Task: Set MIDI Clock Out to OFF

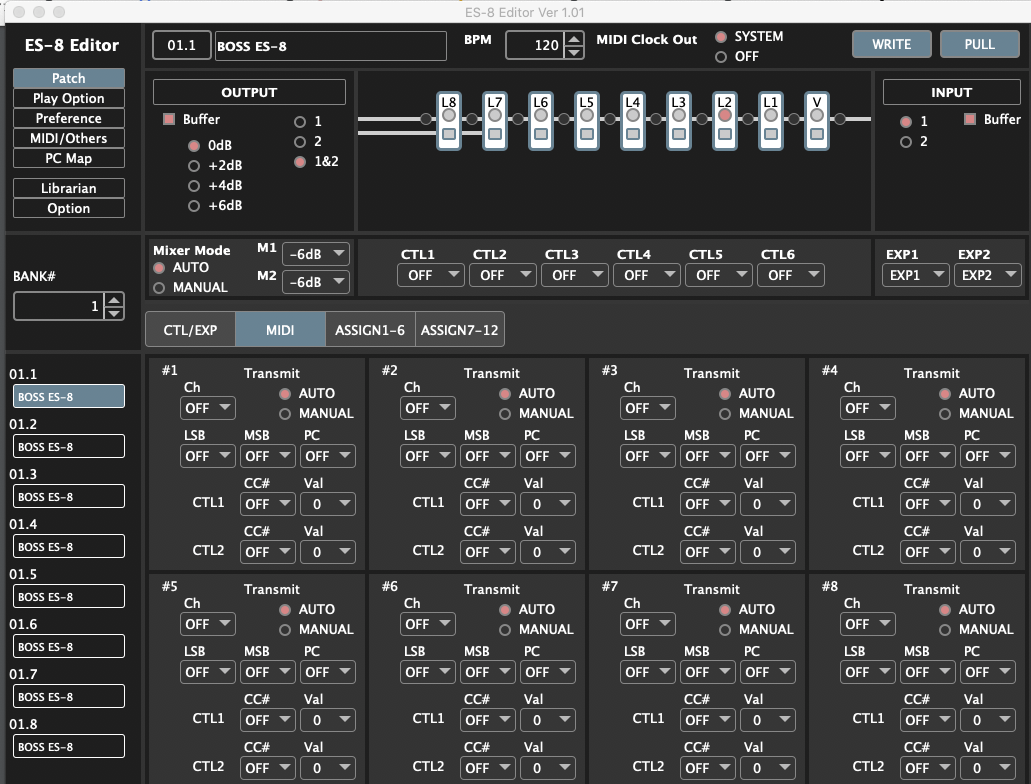Action: (x=721, y=57)
